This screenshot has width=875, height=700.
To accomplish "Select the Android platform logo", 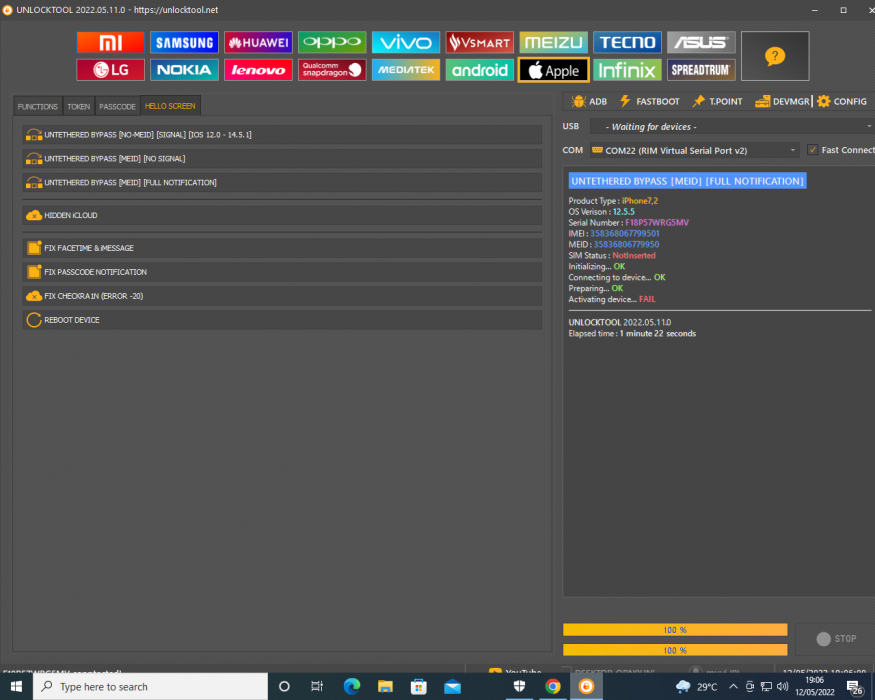I will pyautogui.click(x=479, y=70).
